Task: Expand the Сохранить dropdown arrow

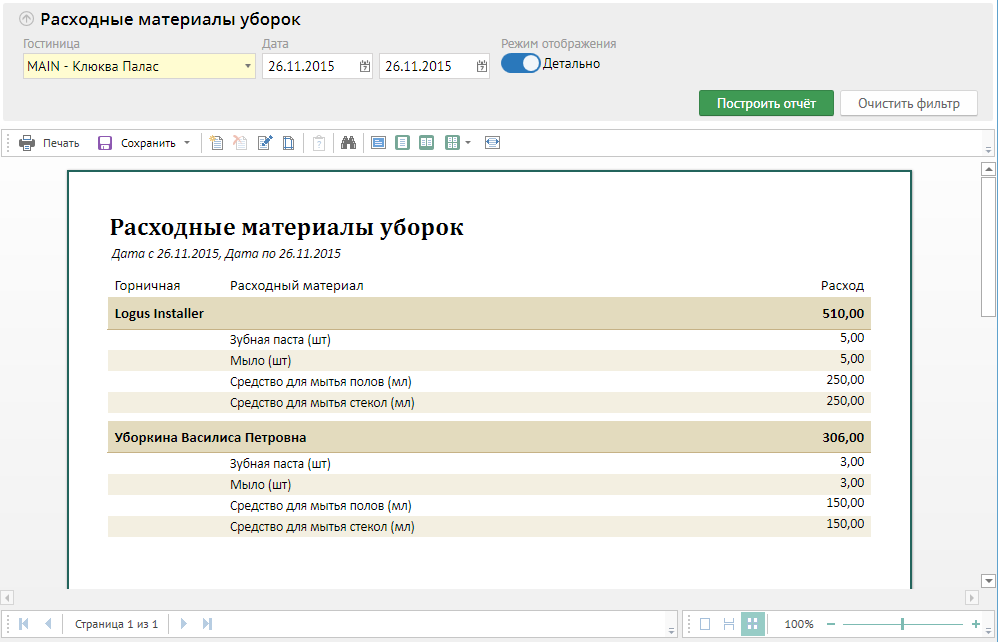Action: click(x=186, y=143)
